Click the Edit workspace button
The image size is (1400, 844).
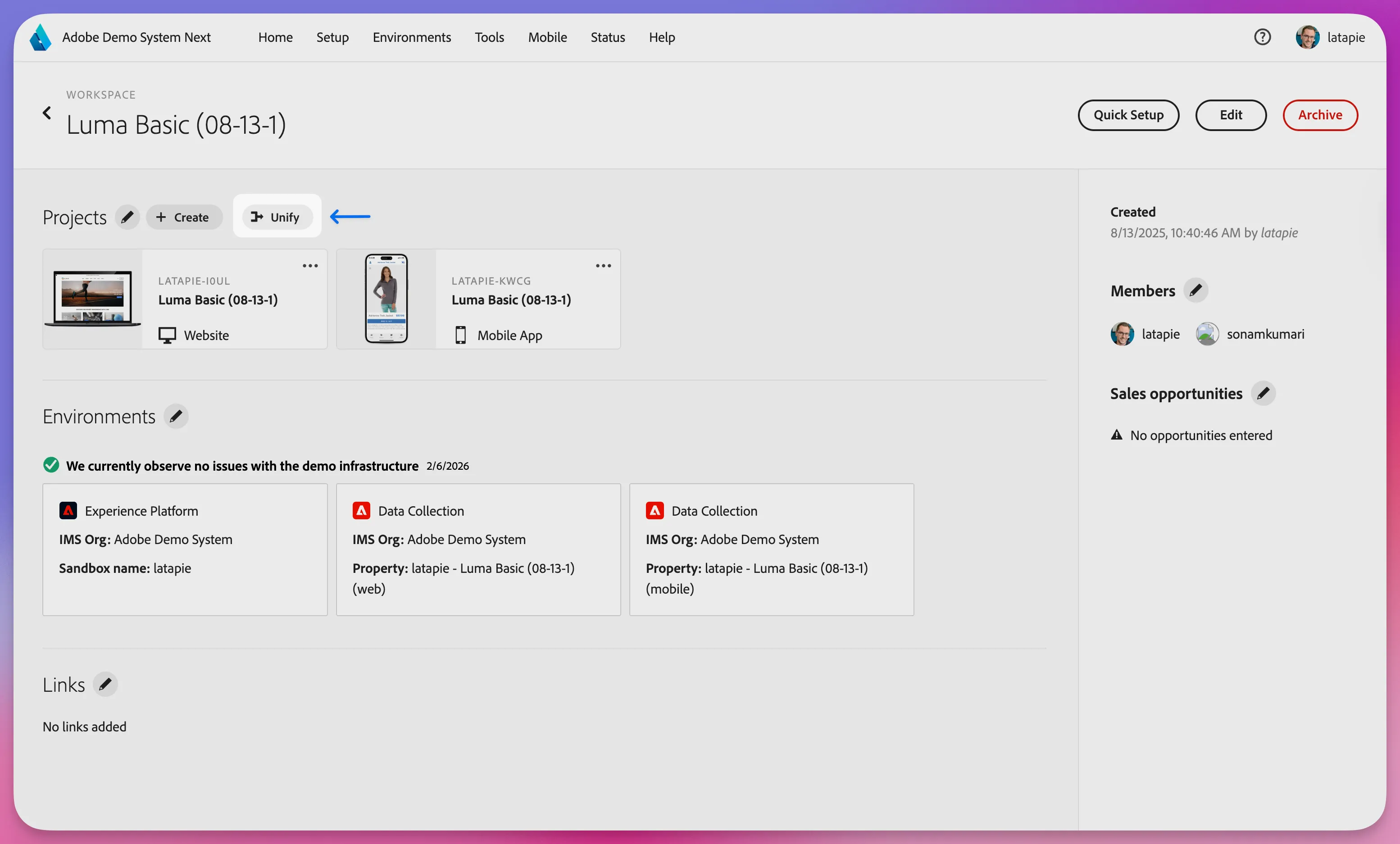[x=1231, y=115]
